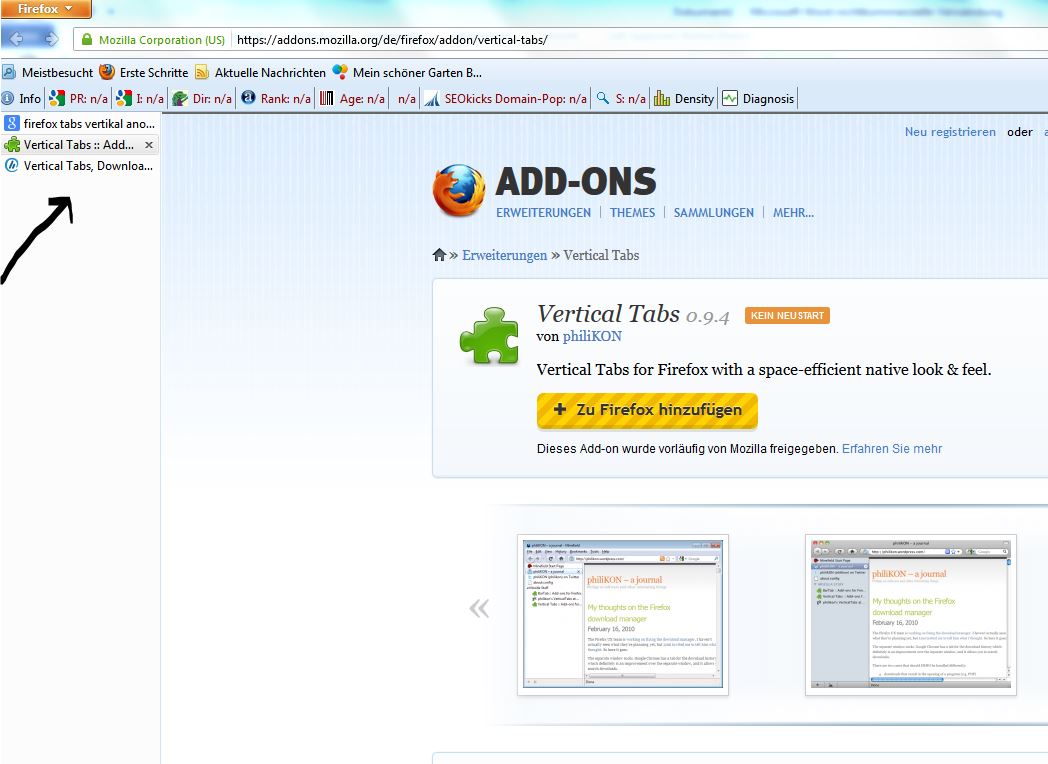Switch to 'Vertical Tabs, Download' tab
Viewport: 1048px width, 764px height.
[x=80, y=166]
